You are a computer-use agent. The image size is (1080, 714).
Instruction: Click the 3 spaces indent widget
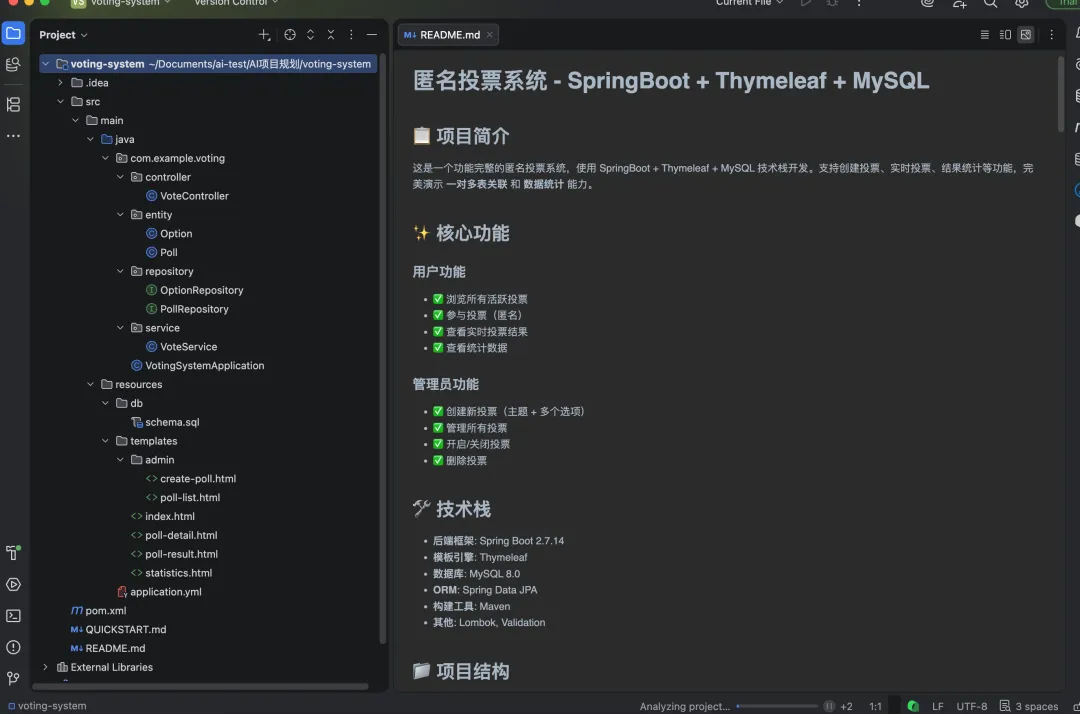(1029, 706)
